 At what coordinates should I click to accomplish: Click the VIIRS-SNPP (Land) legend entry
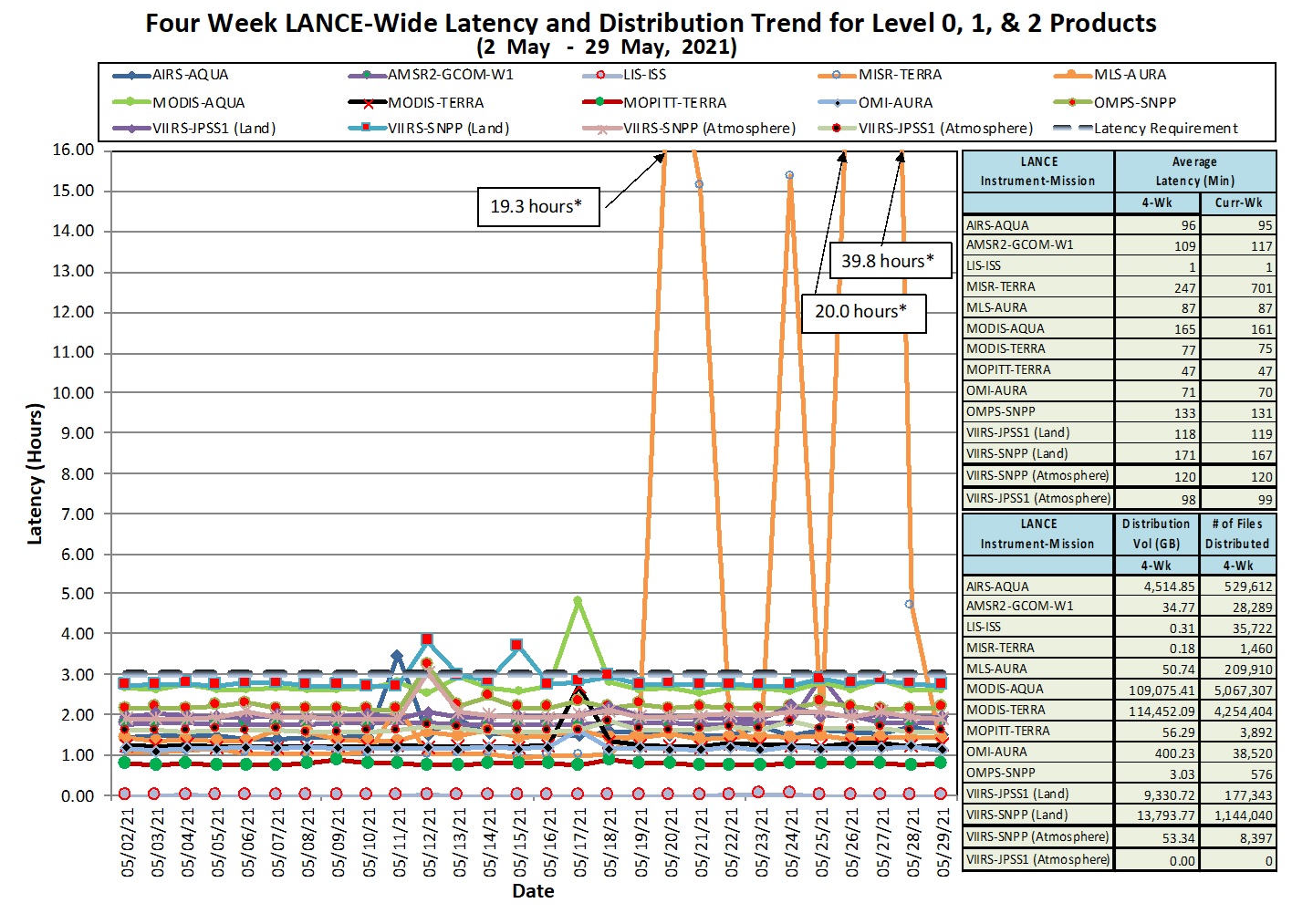[429, 129]
